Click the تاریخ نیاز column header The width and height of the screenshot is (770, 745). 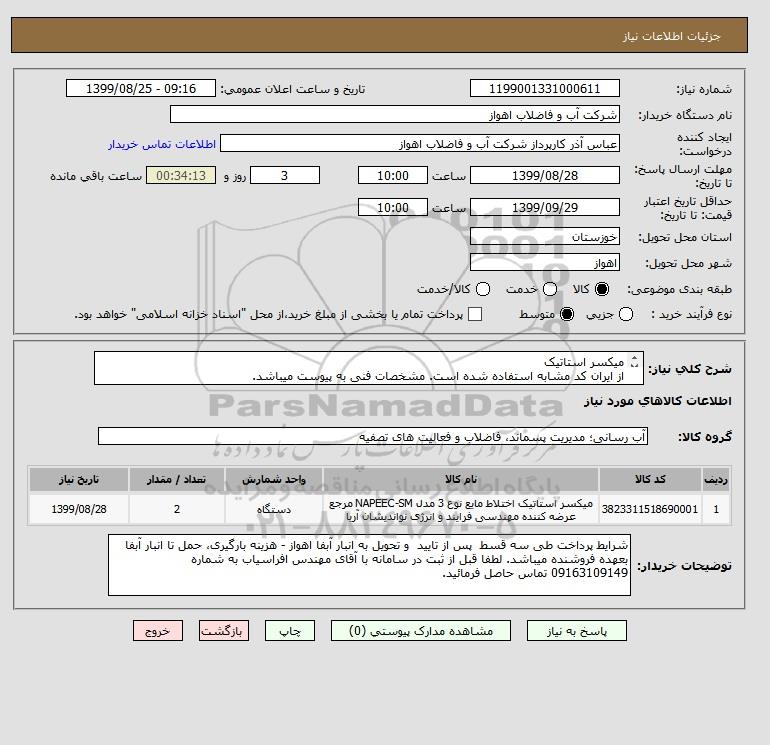[x=79, y=479]
